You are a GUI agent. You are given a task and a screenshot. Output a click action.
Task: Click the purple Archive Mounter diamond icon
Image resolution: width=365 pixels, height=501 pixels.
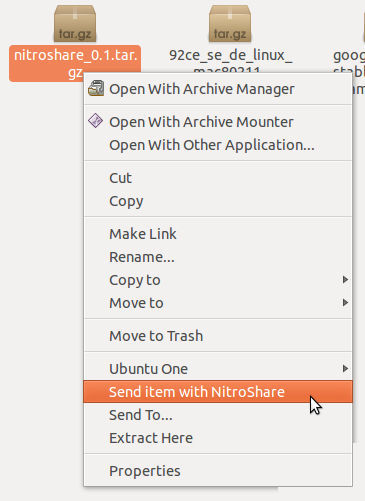(x=95, y=121)
